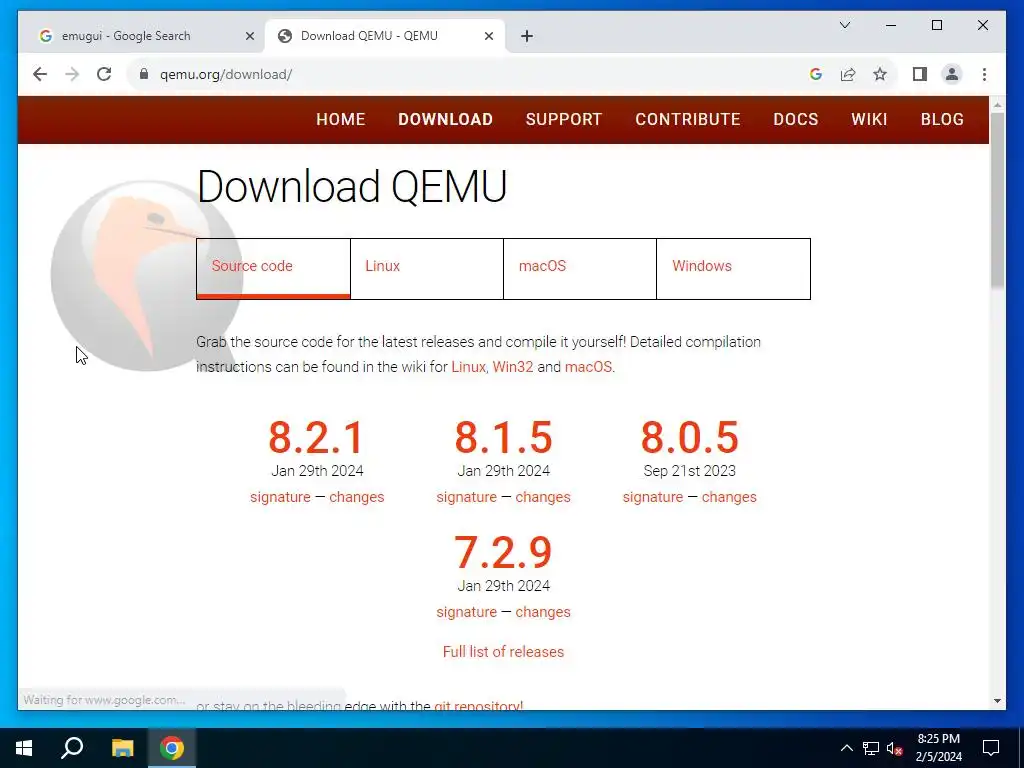Open changes link for 8.1.5

pyautogui.click(x=543, y=497)
